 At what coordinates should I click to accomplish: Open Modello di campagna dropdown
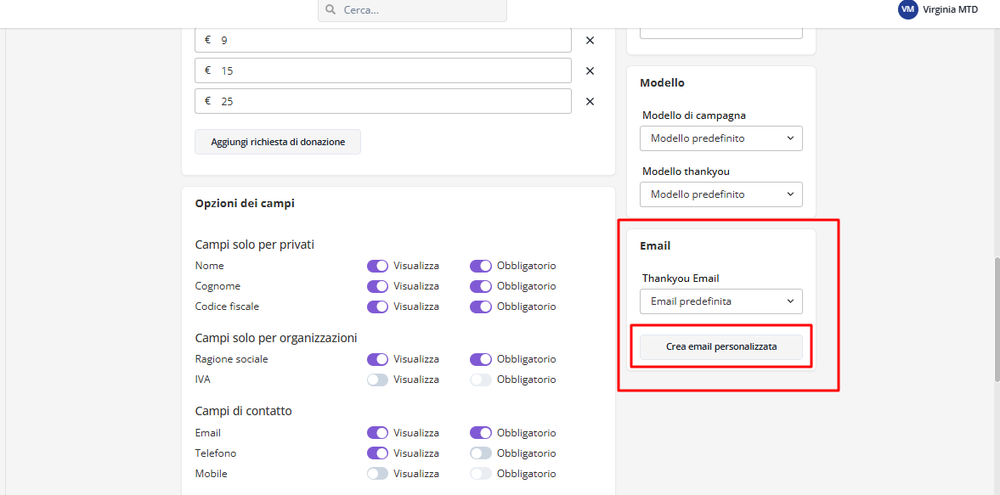pyautogui.click(x=721, y=138)
